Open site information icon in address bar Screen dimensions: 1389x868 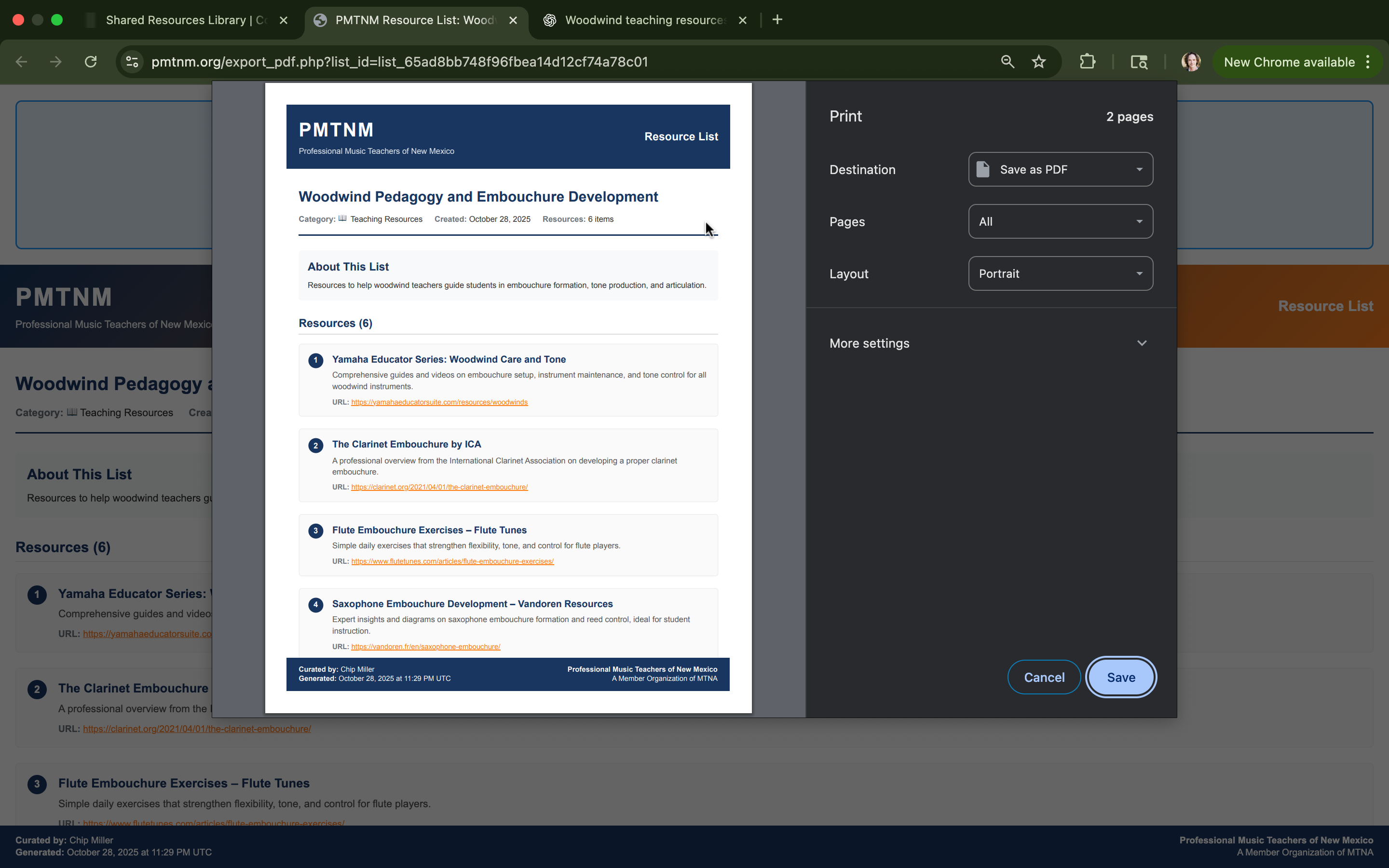tap(132, 61)
